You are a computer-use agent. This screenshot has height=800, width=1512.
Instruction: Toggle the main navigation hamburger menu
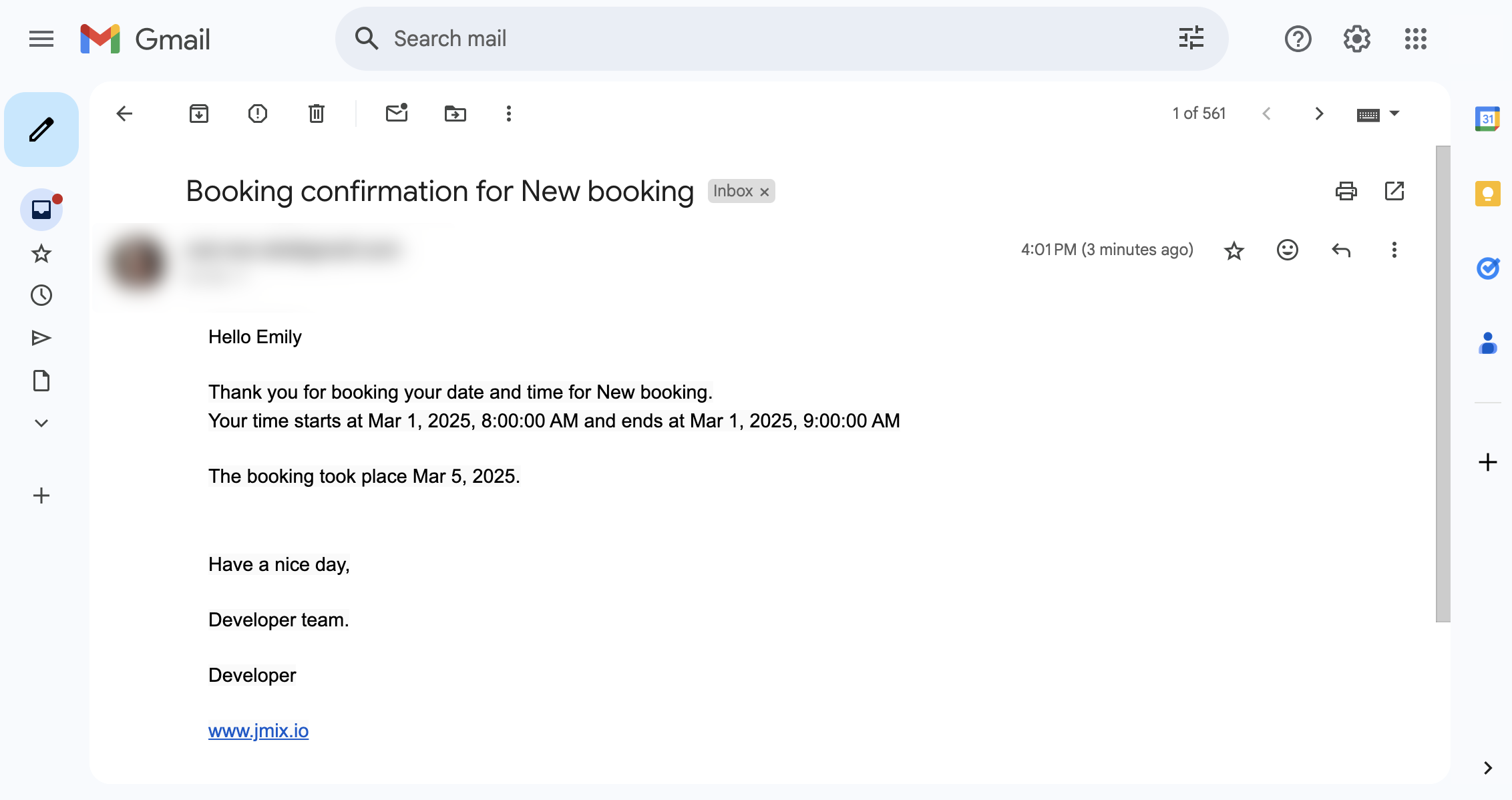click(41, 39)
